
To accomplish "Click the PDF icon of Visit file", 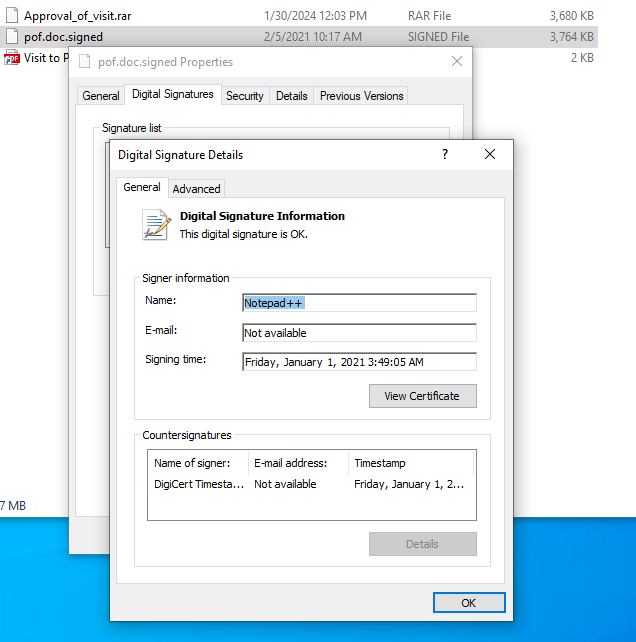I will tap(12, 58).
